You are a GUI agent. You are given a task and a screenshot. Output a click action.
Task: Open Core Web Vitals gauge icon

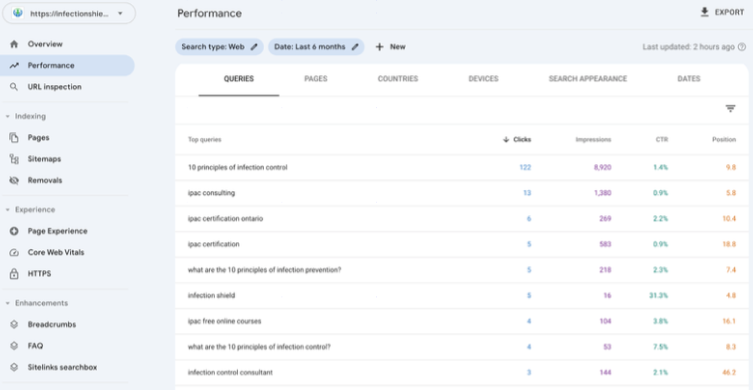[x=14, y=253]
